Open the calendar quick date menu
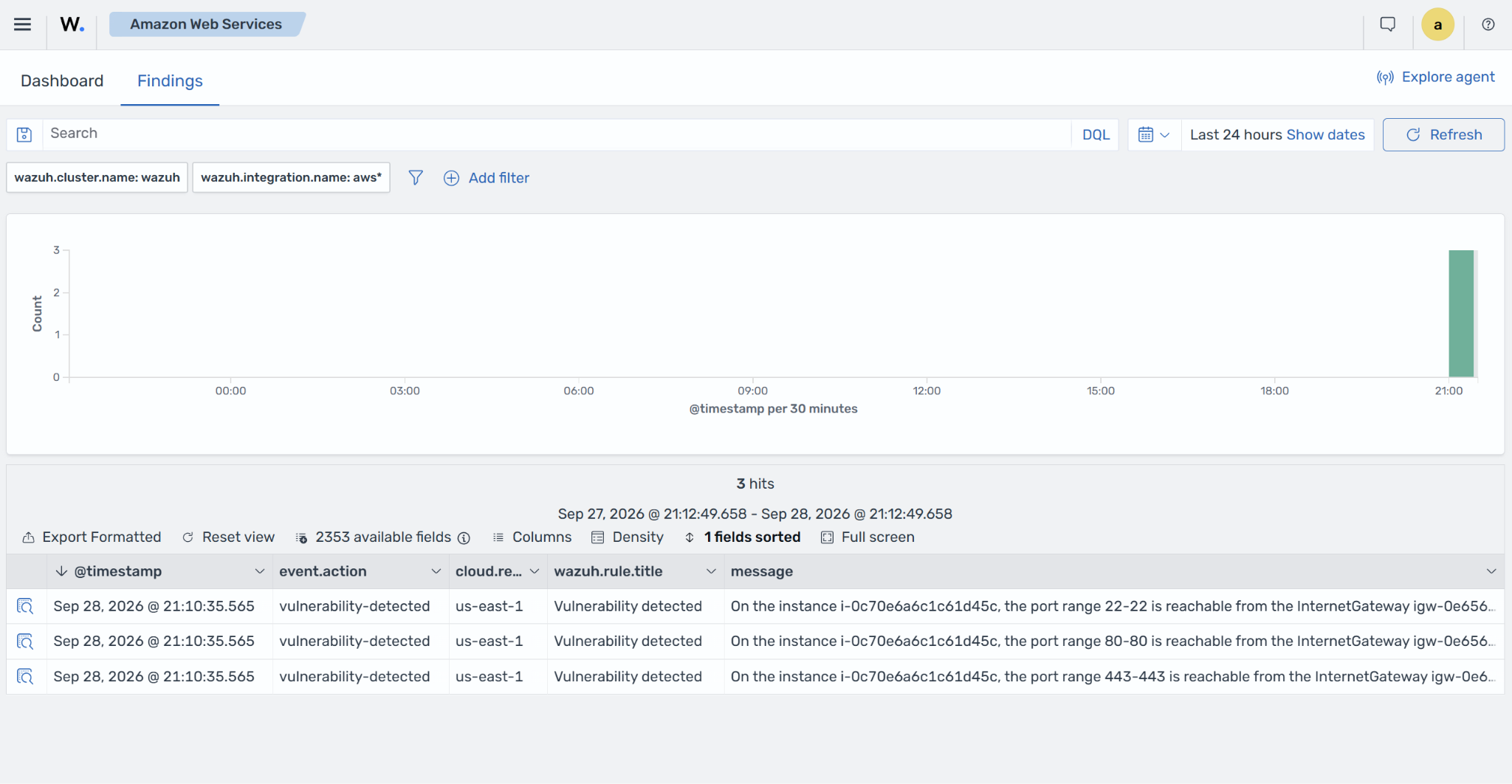 tap(1154, 134)
